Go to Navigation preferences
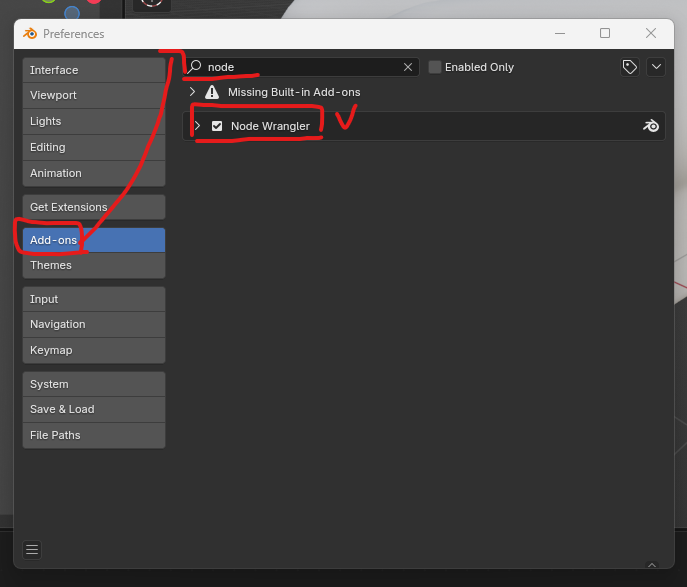Screen dimensions: 687x587 tap(94, 325)
